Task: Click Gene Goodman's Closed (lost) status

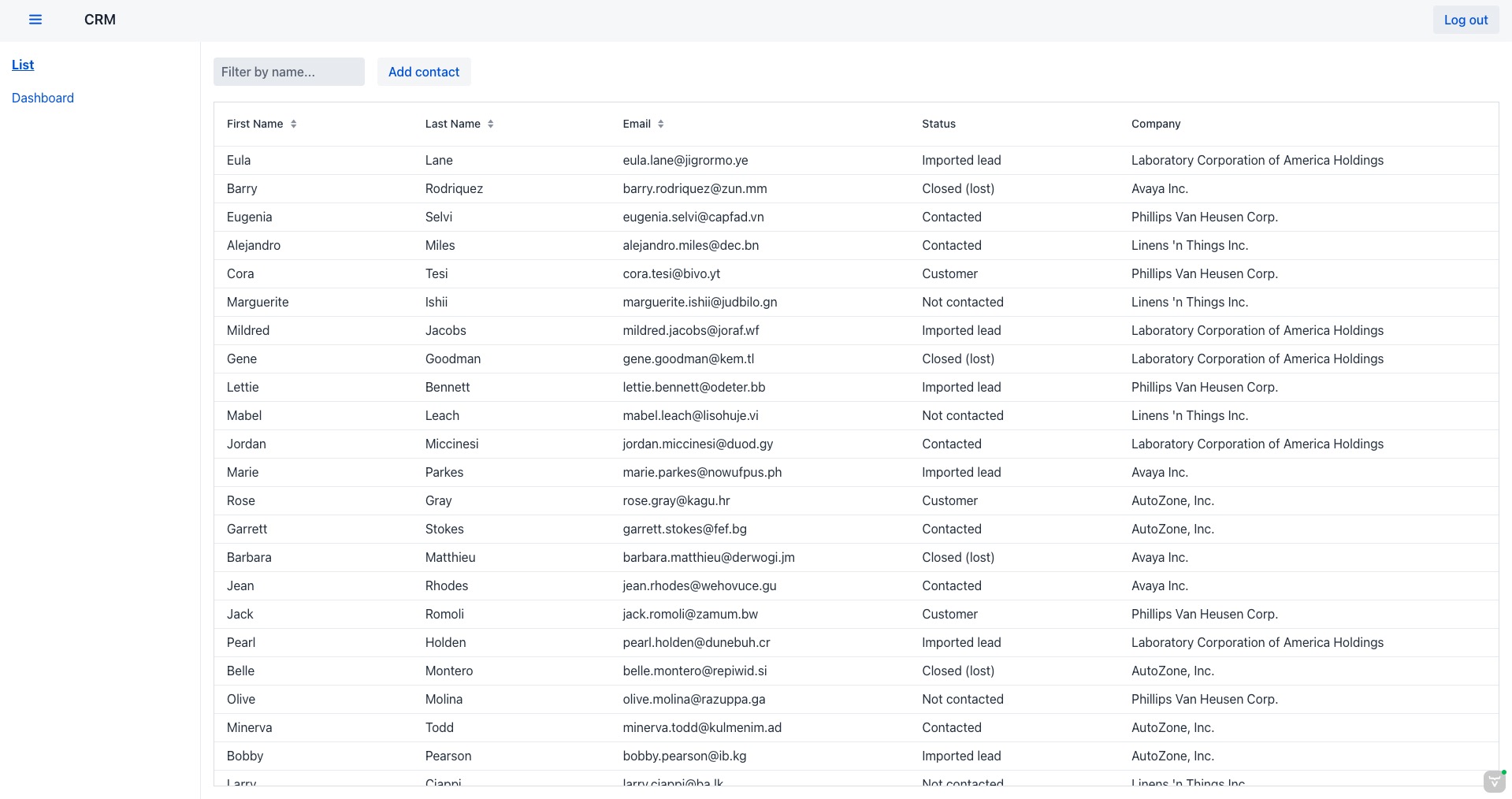Action: (x=958, y=359)
